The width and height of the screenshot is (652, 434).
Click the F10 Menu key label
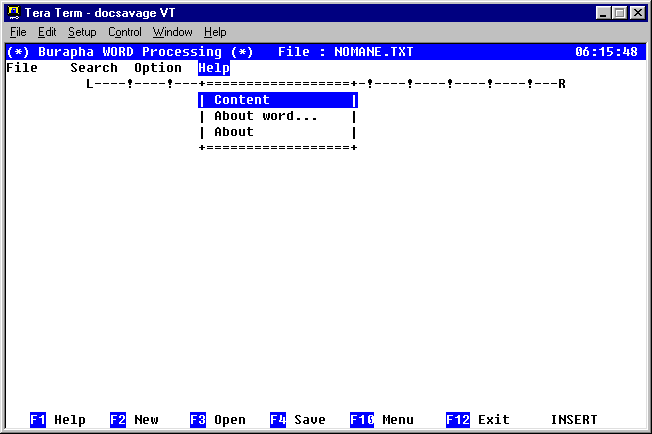(x=382, y=420)
